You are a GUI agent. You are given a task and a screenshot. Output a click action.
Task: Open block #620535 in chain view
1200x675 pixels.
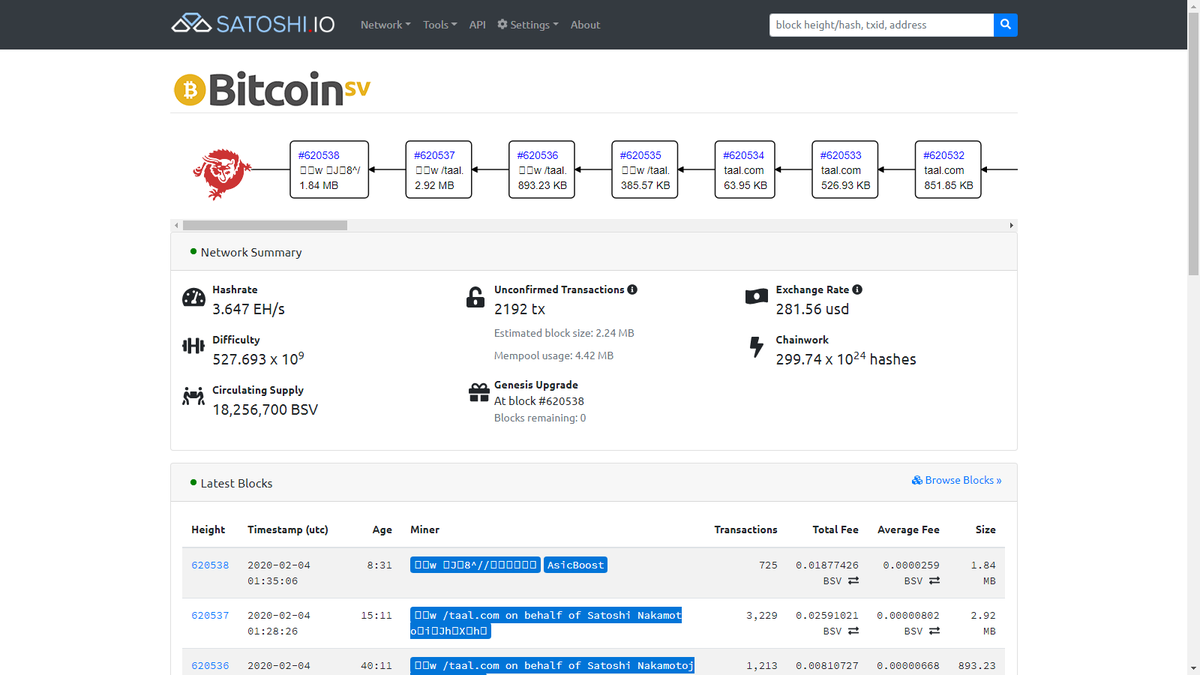[x=640, y=155]
